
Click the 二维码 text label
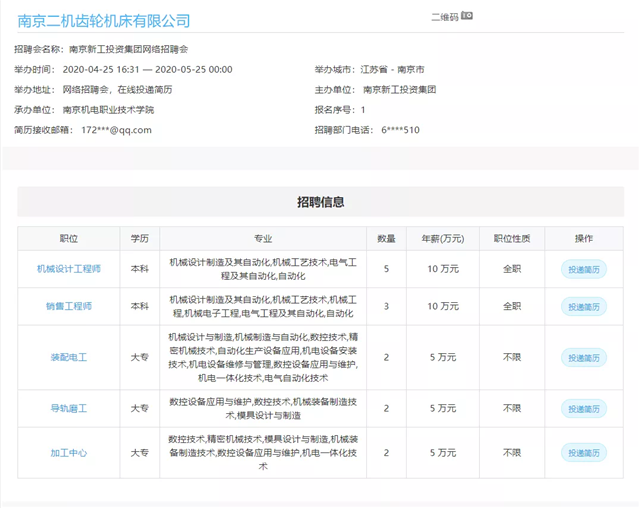[x=444, y=17]
